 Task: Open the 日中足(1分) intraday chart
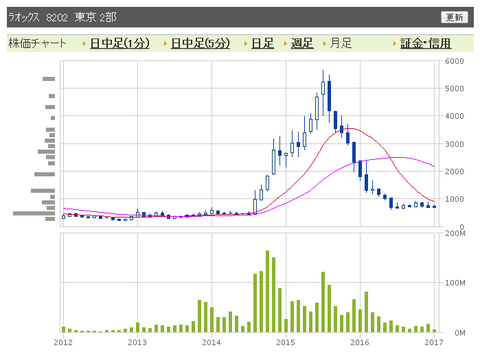[119, 43]
